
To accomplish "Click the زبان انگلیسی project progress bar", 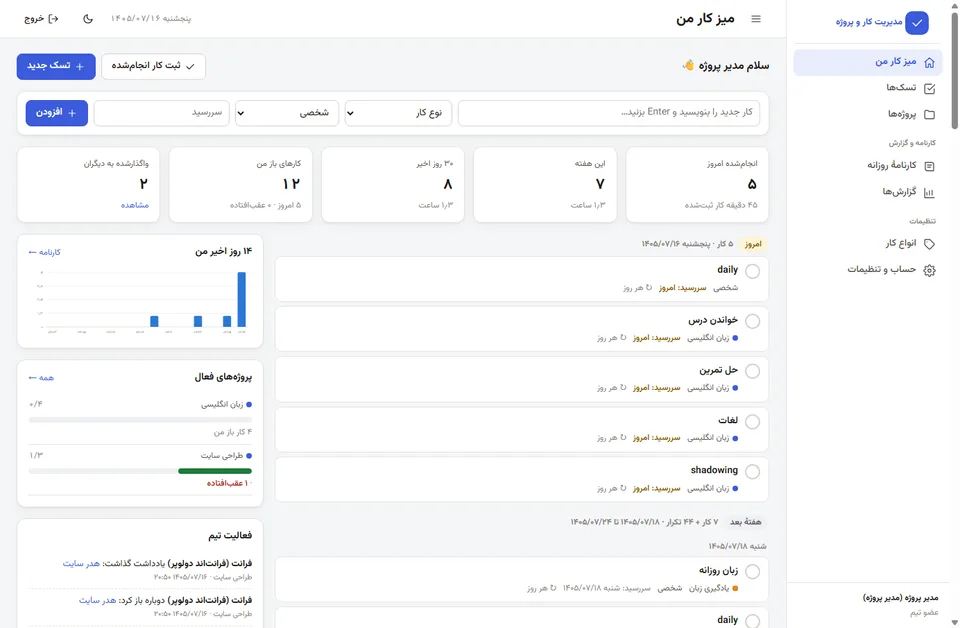I will coord(140,420).
